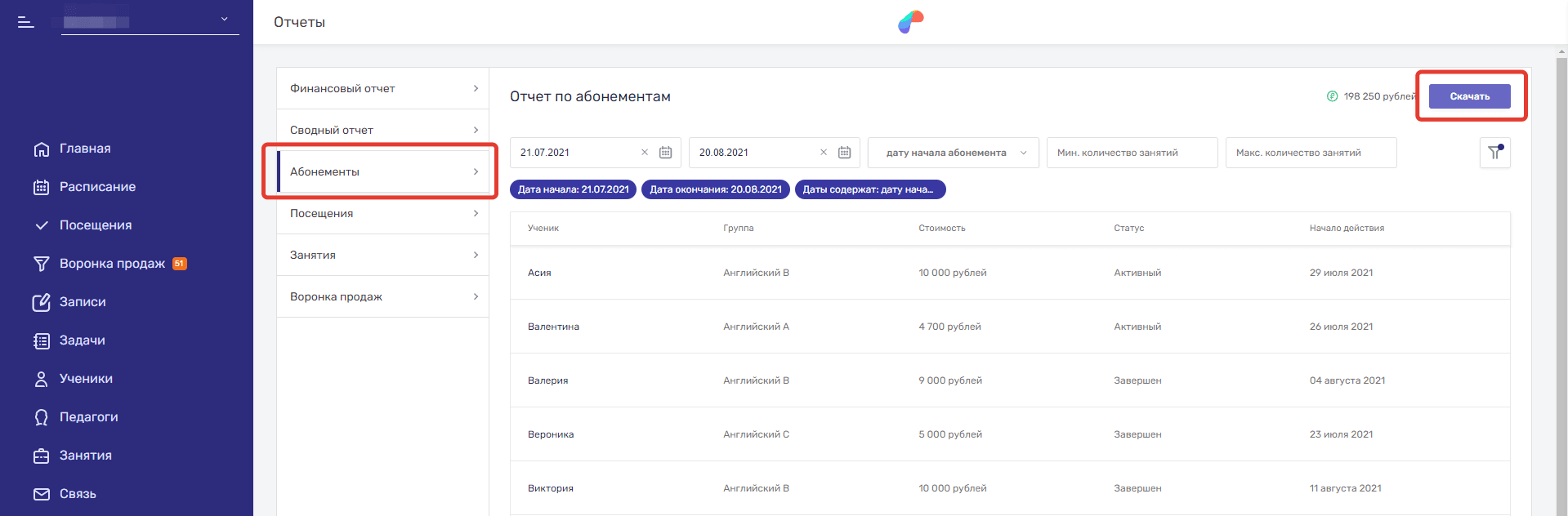Clear the 21.07.2021 start date
Viewport: 1568px width, 516px height.
coord(645,153)
